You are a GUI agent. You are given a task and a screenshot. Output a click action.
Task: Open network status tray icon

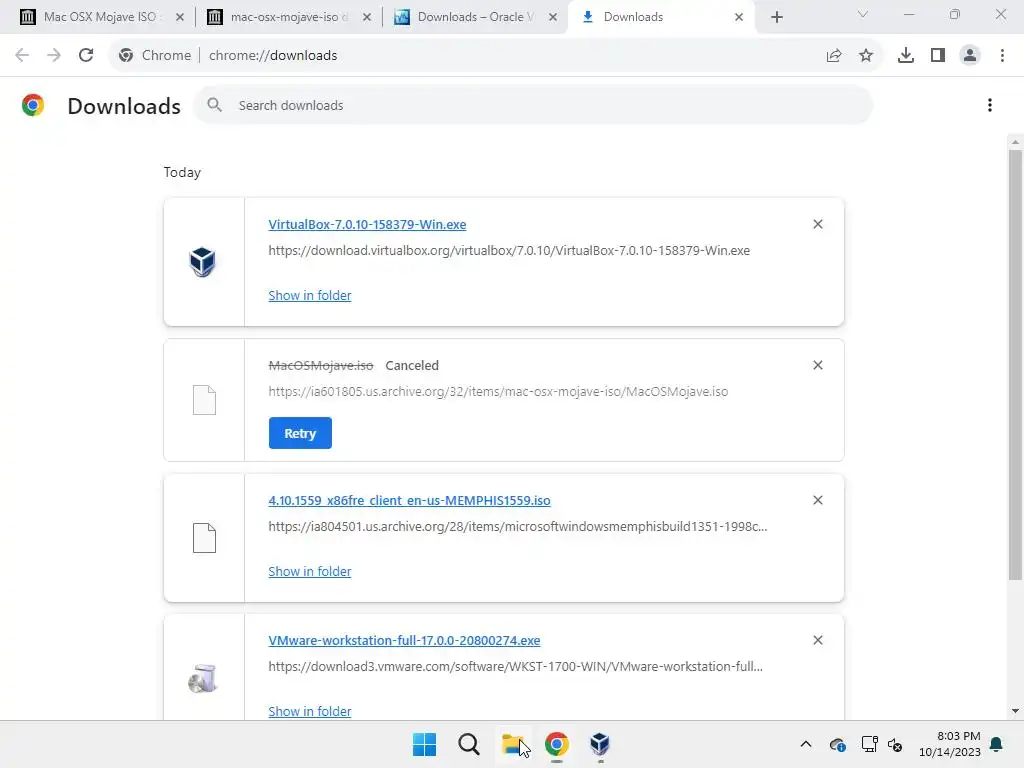(x=869, y=744)
